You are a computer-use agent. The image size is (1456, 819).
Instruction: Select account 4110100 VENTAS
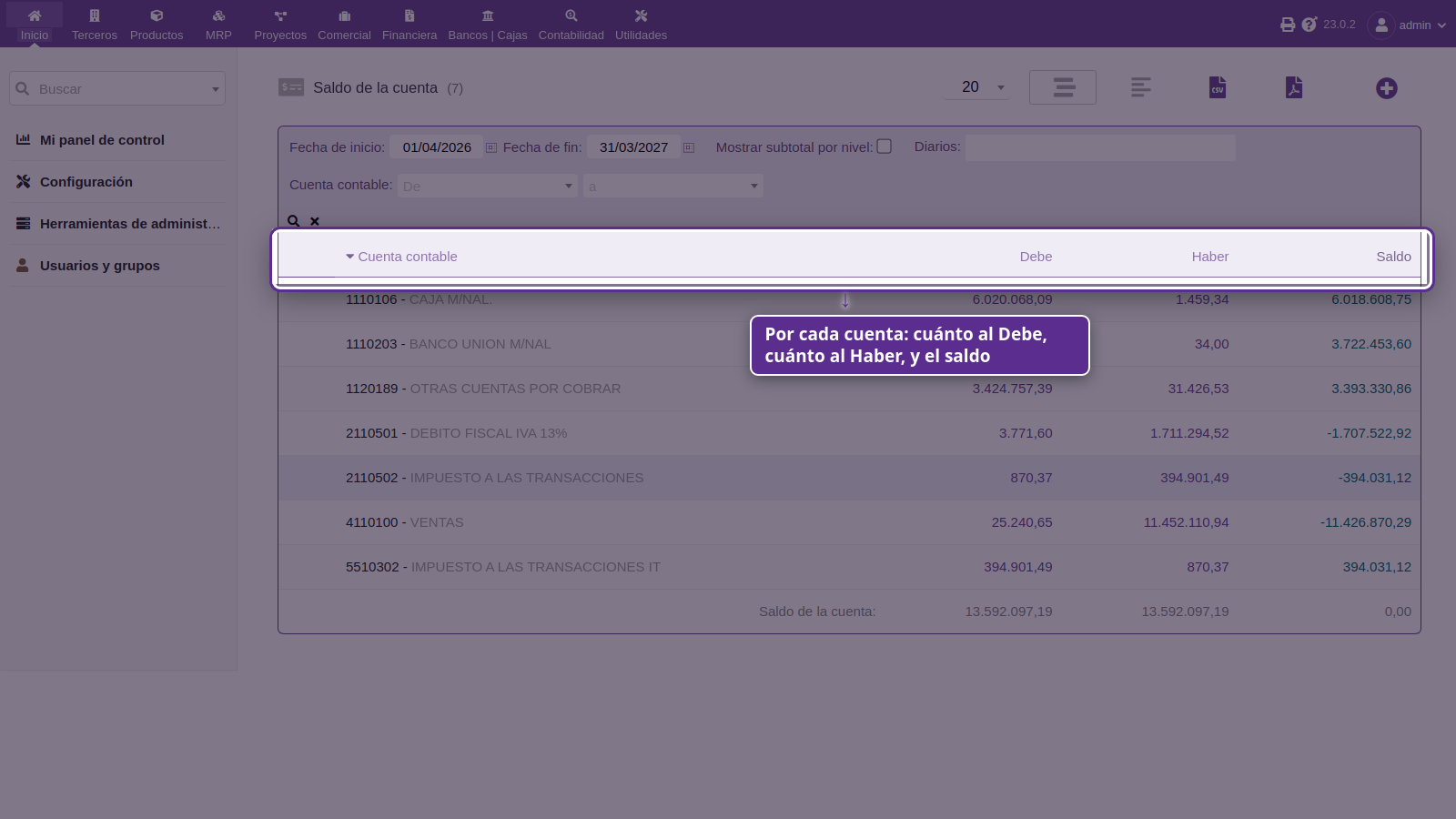point(849,522)
